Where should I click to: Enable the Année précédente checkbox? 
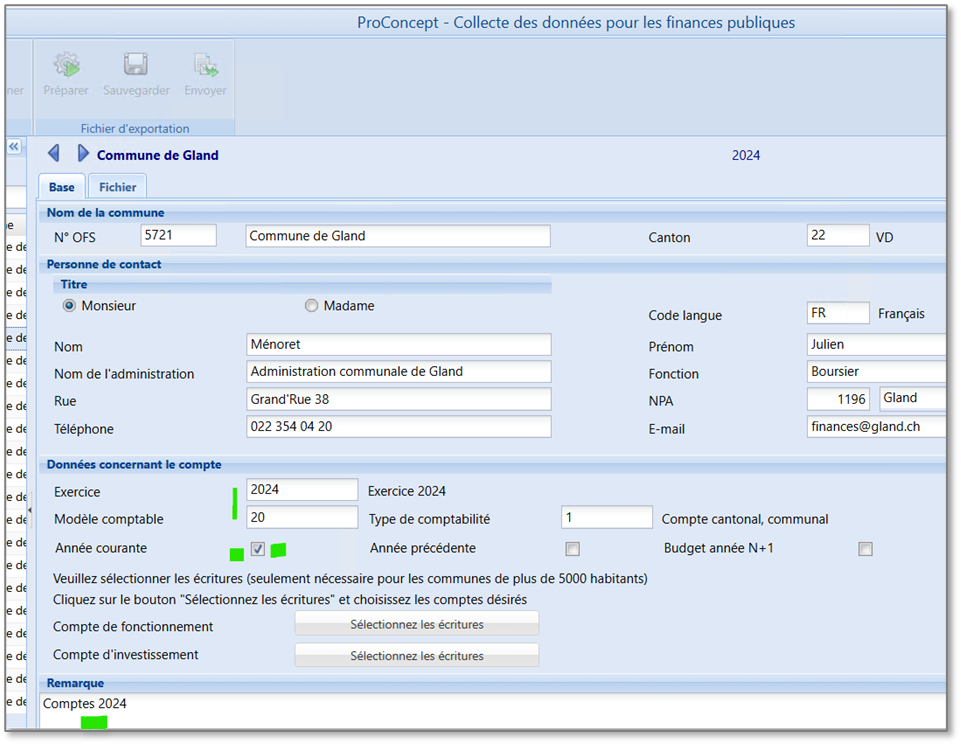(x=572, y=549)
